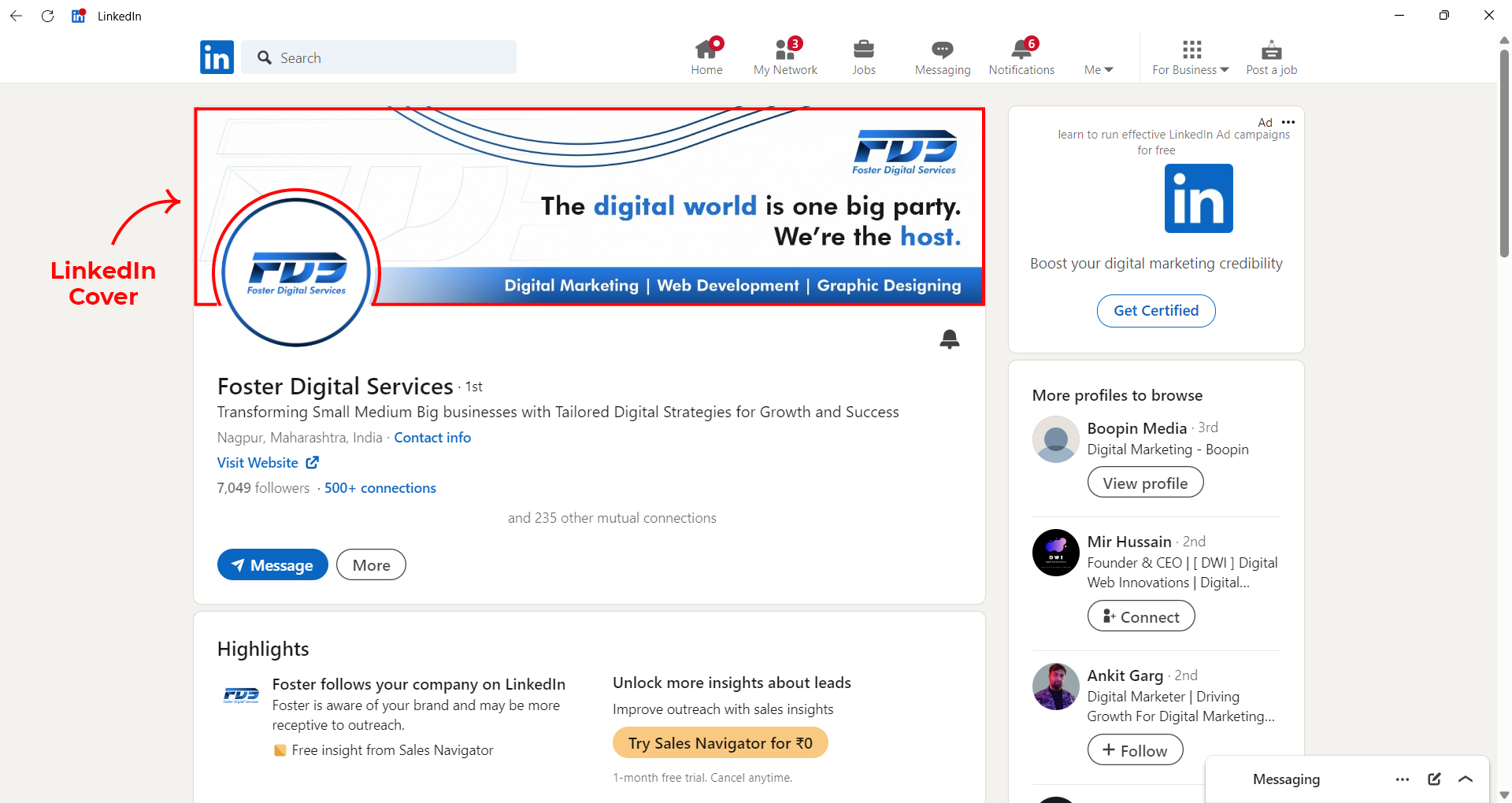This screenshot has height=803, width=1512.
Task: Expand the Messaging overlay chevron
Action: pos(1466,779)
